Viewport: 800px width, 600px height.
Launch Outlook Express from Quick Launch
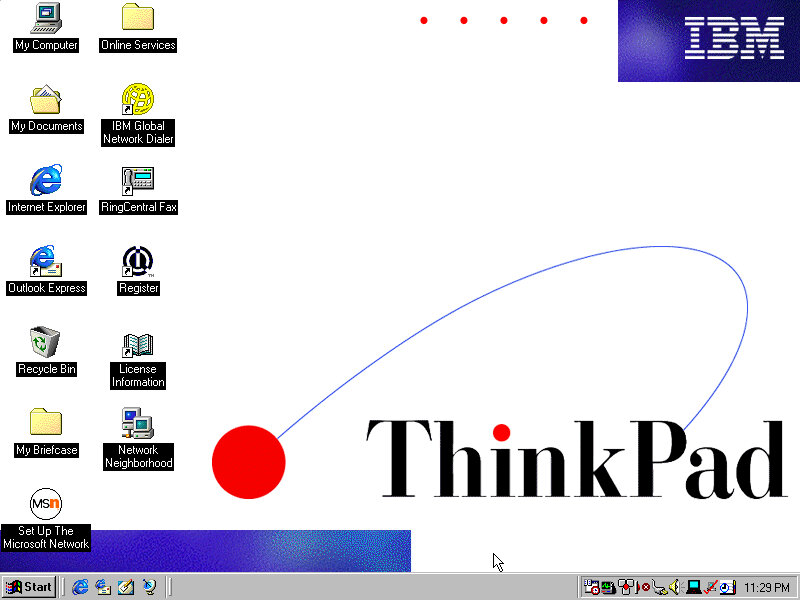(x=103, y=587)
